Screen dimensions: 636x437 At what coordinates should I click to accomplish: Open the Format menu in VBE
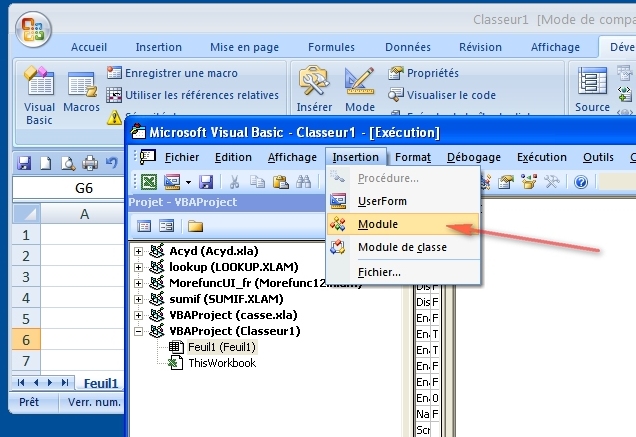coord(413,157)
